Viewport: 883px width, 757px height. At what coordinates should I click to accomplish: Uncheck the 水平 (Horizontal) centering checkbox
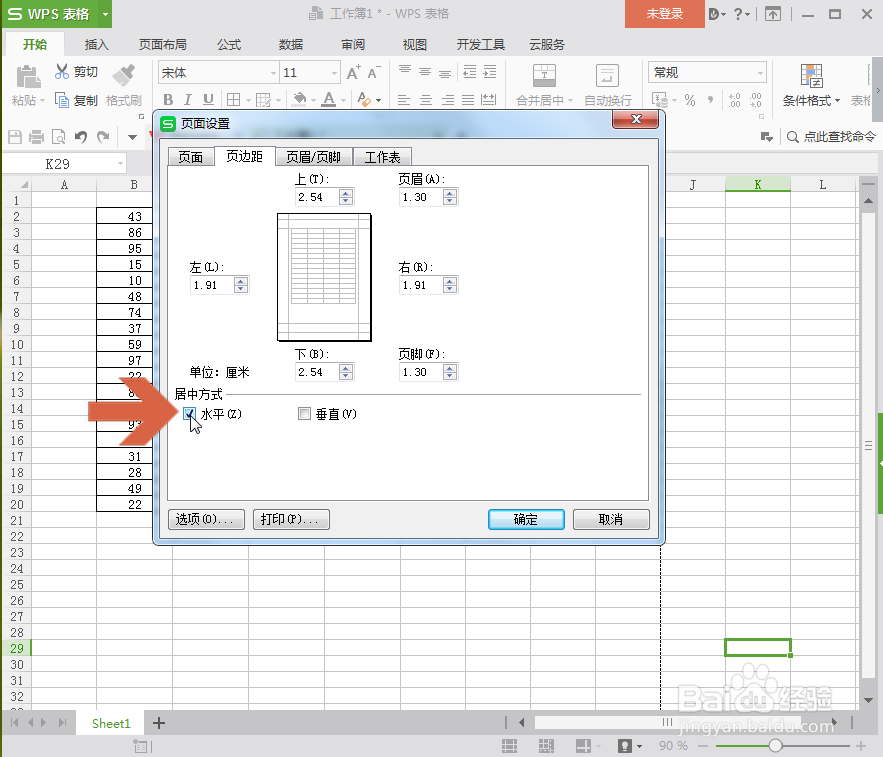189,413
